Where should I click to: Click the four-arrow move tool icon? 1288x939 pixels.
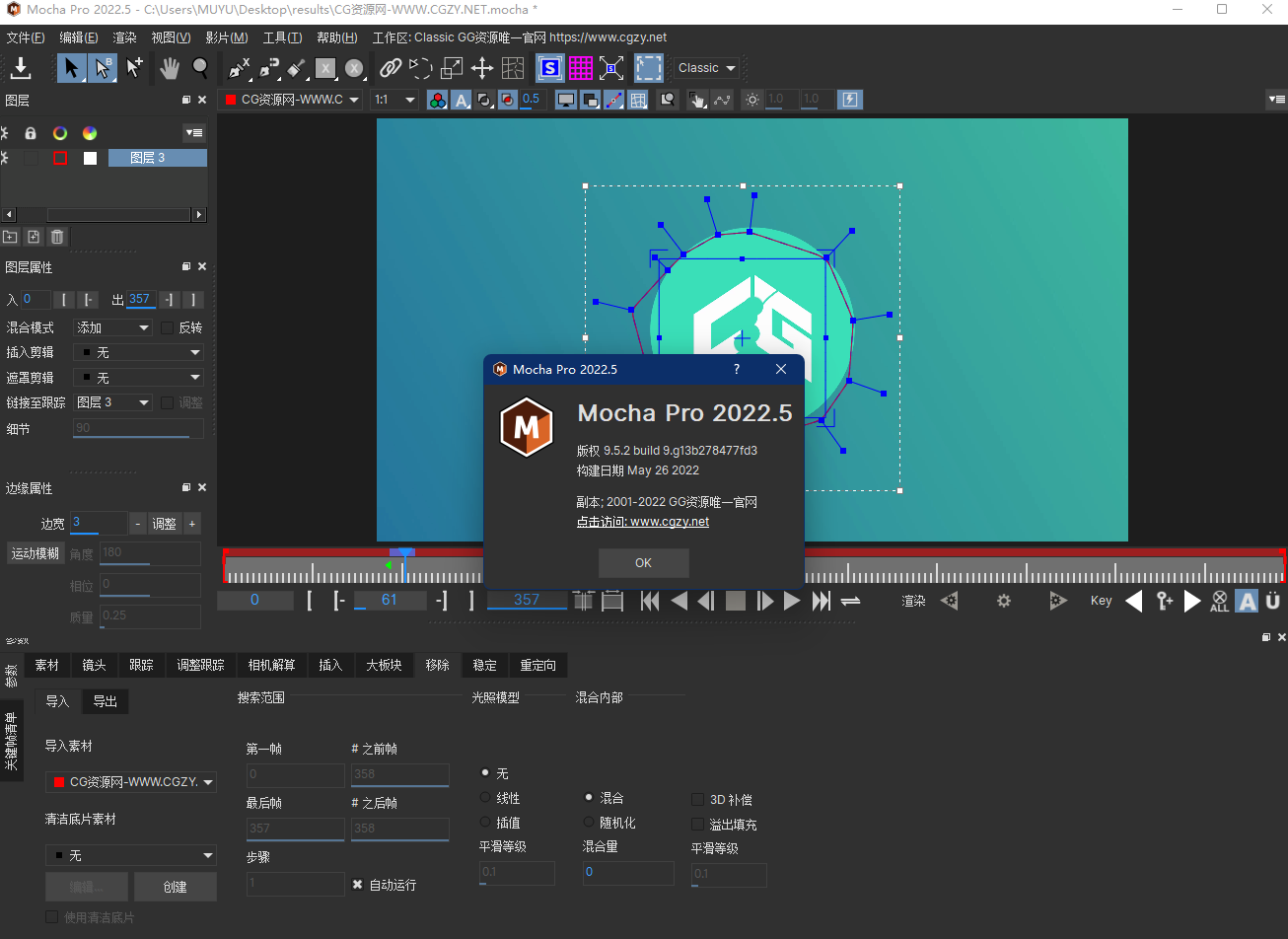(x=481, y=68)
